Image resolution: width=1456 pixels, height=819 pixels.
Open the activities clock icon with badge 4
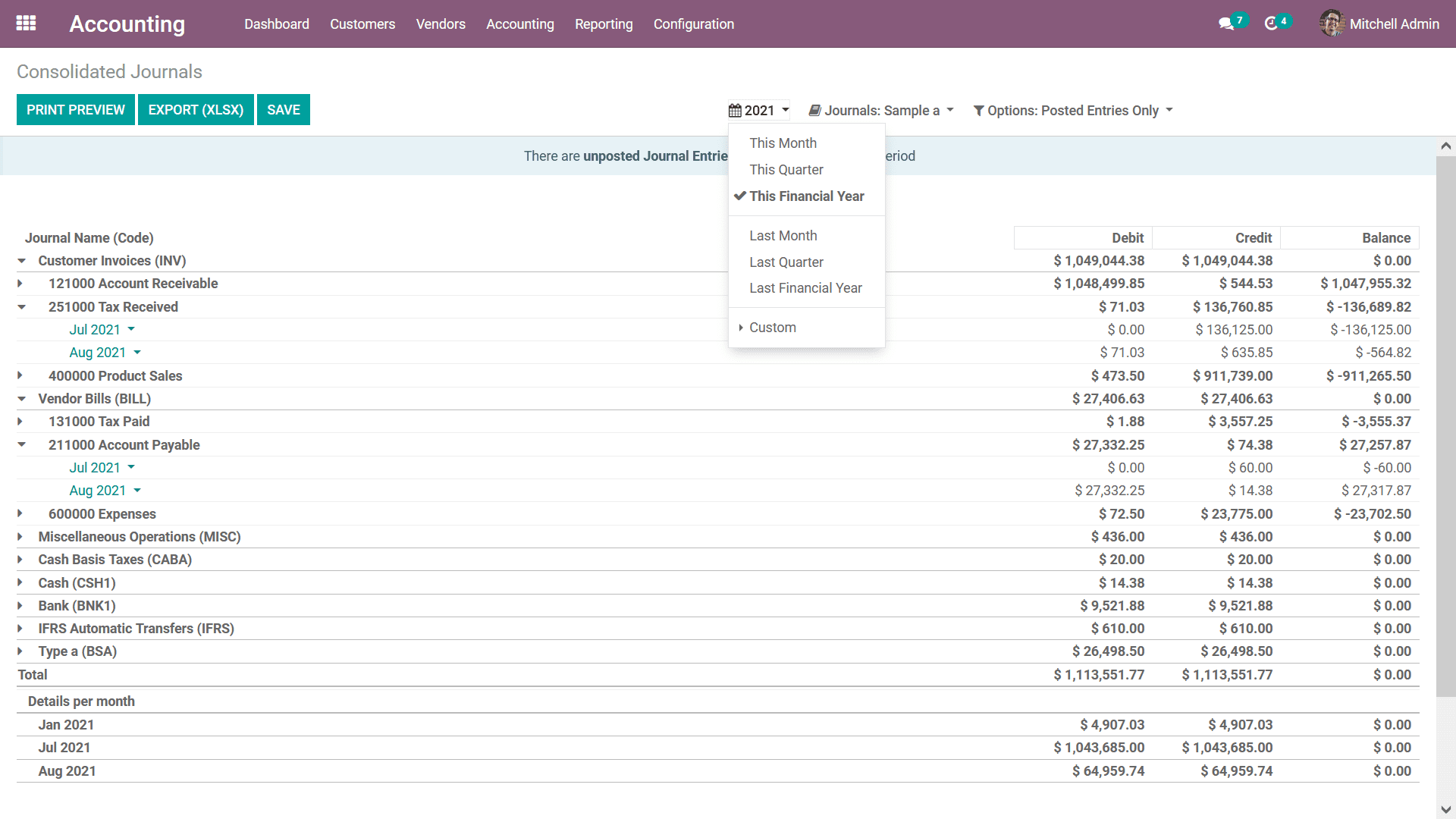[x=1277, y=23]
